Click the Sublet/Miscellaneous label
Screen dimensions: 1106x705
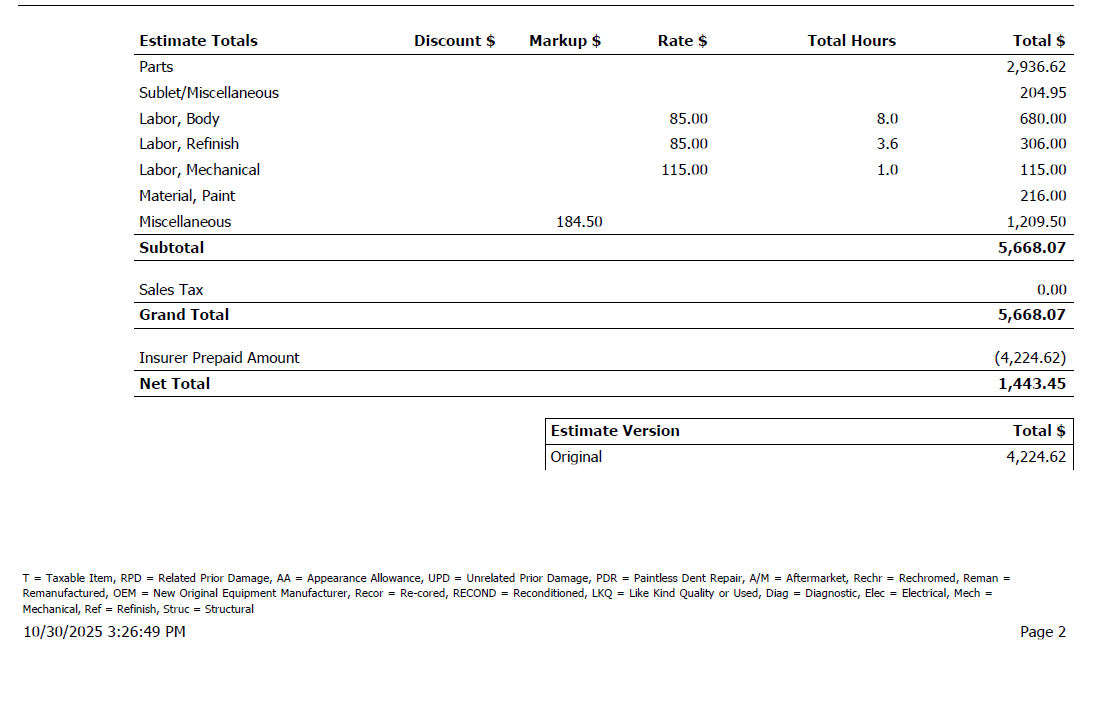pyautogui.click(x=209, y=93)
